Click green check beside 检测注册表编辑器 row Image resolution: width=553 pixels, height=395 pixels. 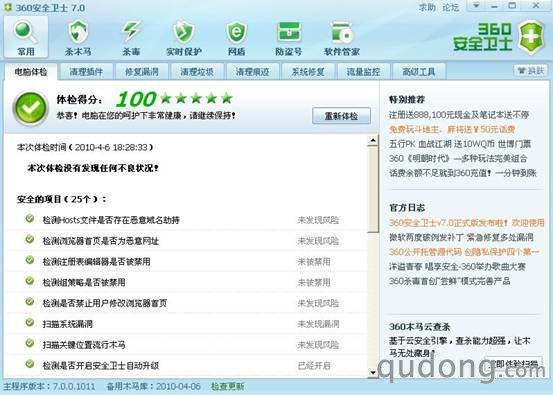[30, 260]
